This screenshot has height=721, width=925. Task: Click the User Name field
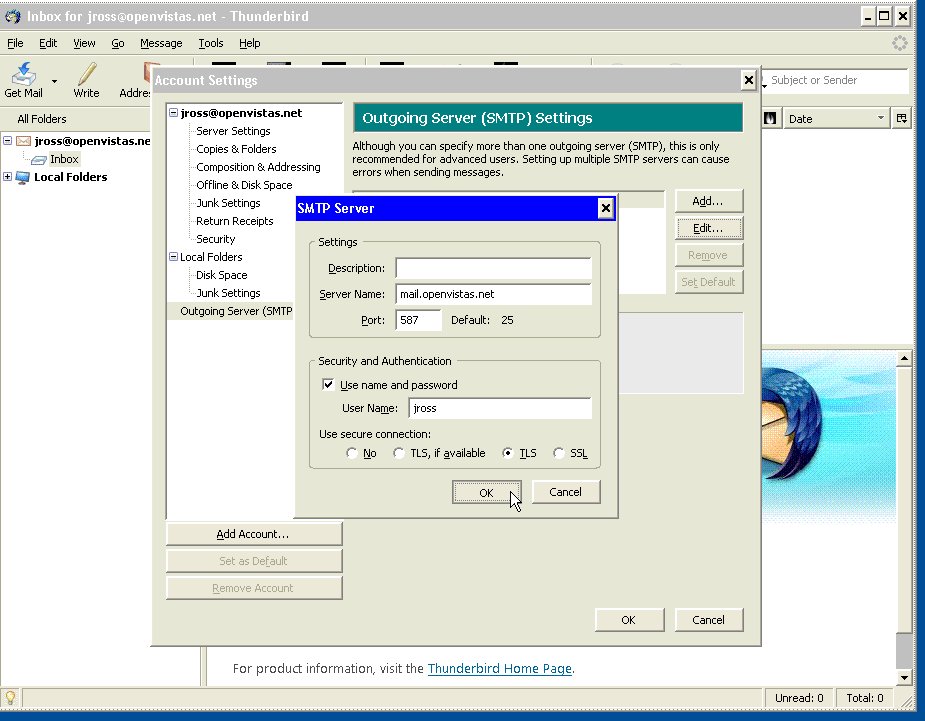(500, 408)
